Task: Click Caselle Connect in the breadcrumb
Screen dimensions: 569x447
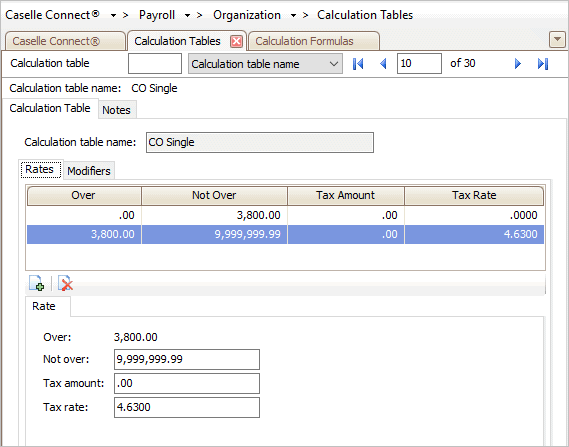Action: (x=52, y=15)
